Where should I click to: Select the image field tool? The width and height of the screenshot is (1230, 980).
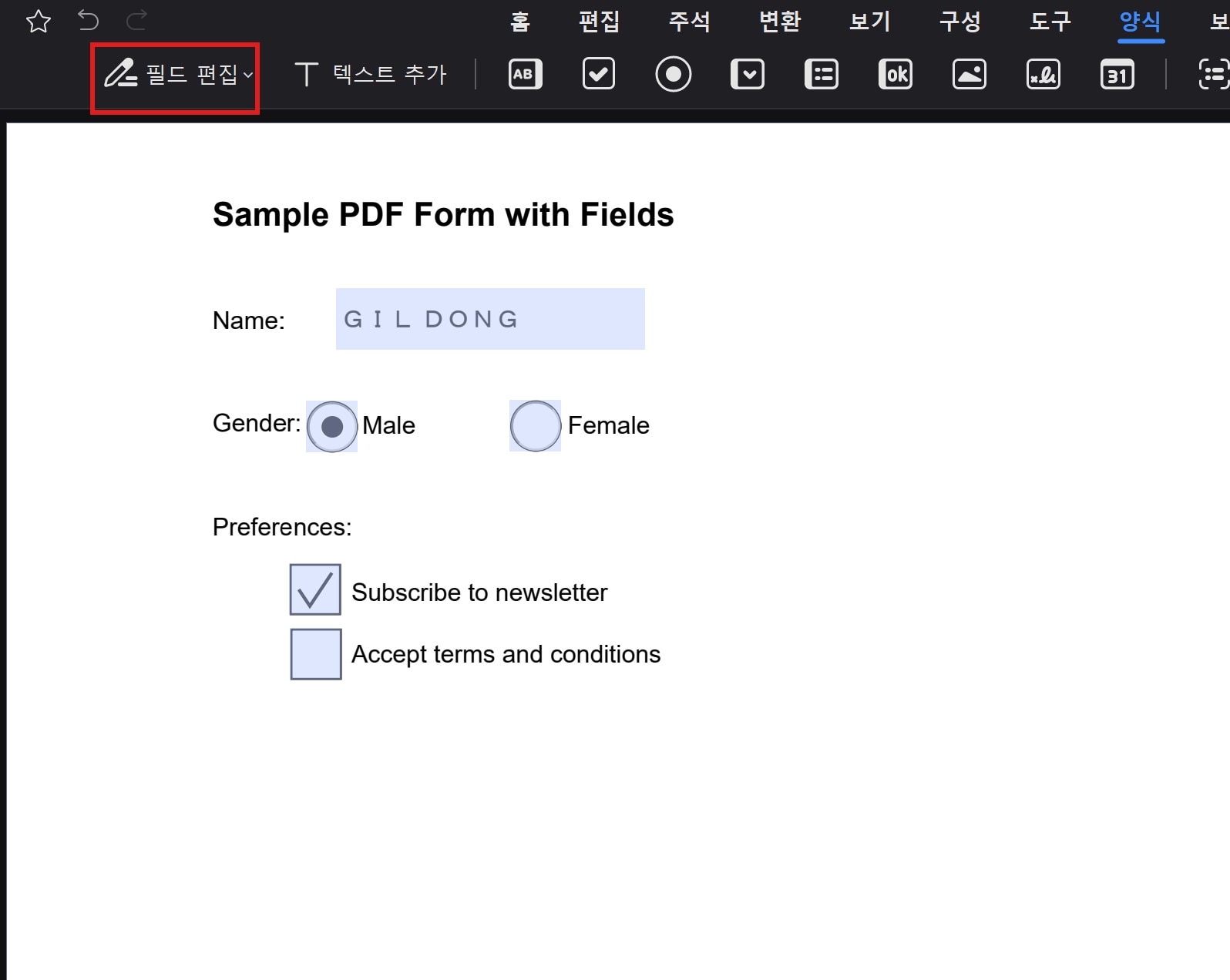970,74
